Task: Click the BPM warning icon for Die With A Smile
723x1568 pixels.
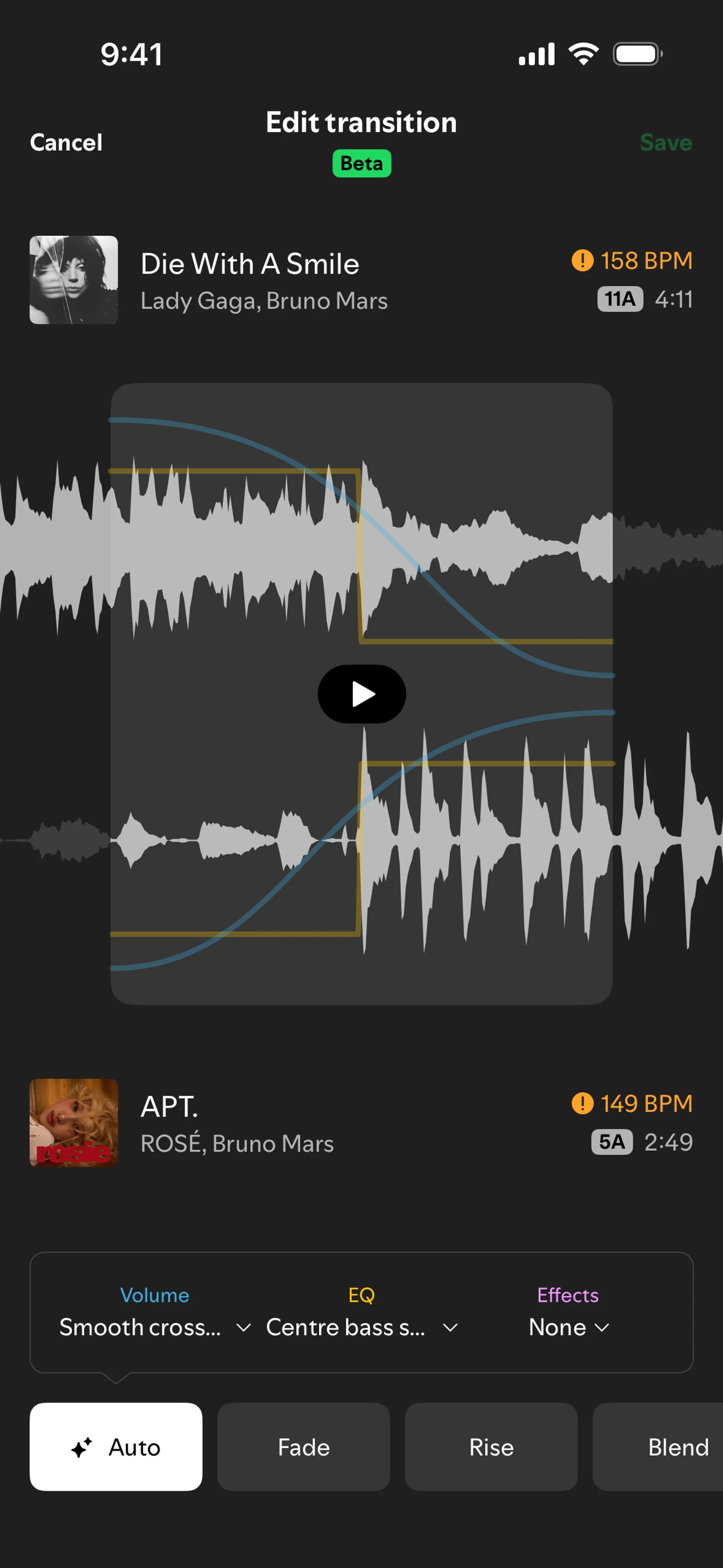Action: pyautogui.click(x=583, y=261)
